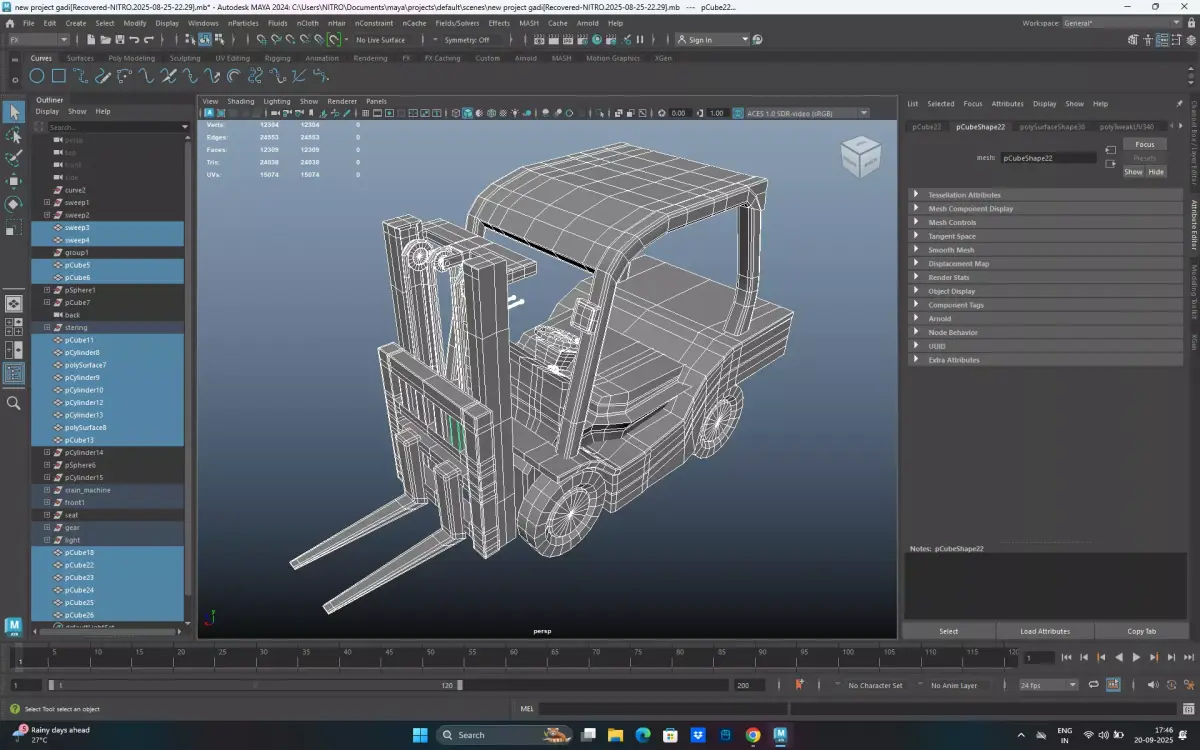1200x750 pixels.
Task: Click Load Attributes button
Action: [x=1045, y=631]
